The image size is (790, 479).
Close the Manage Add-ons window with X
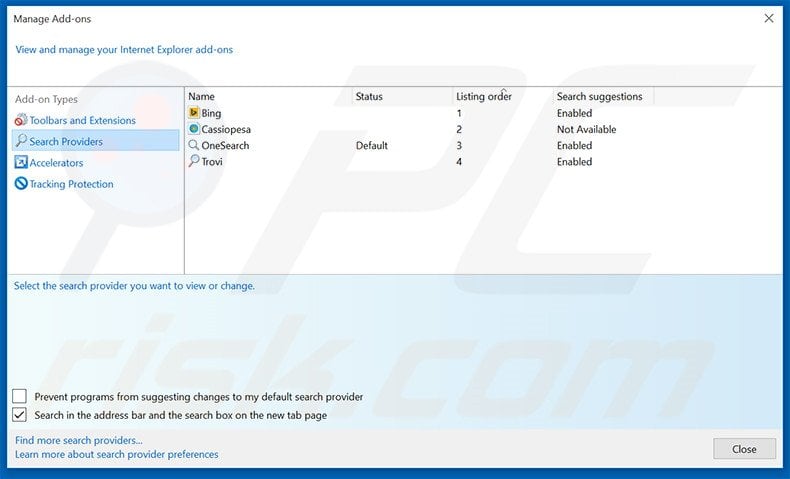click(769, 19)
